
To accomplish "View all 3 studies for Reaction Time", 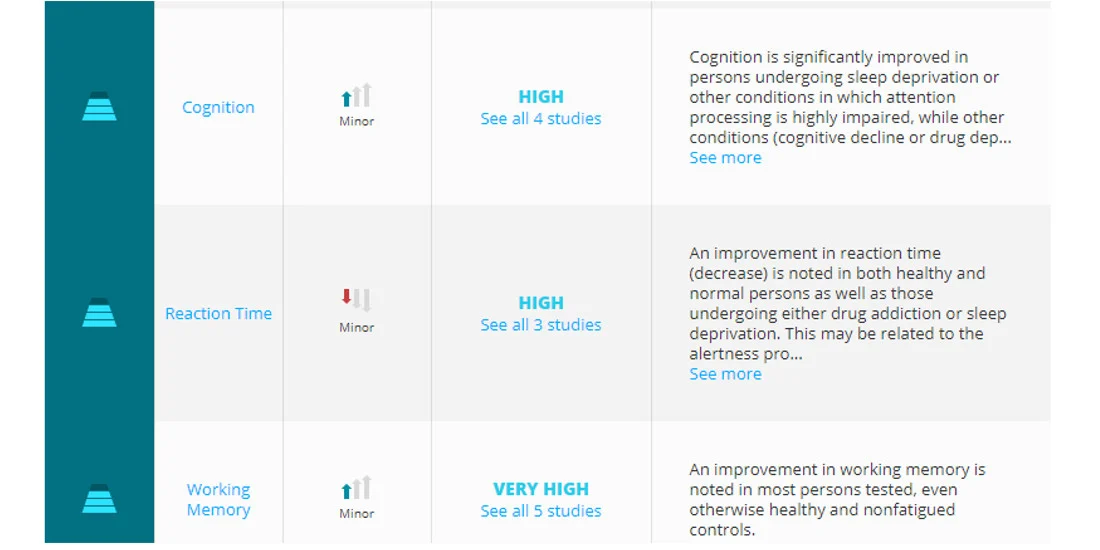I will (x=541, y=325).
